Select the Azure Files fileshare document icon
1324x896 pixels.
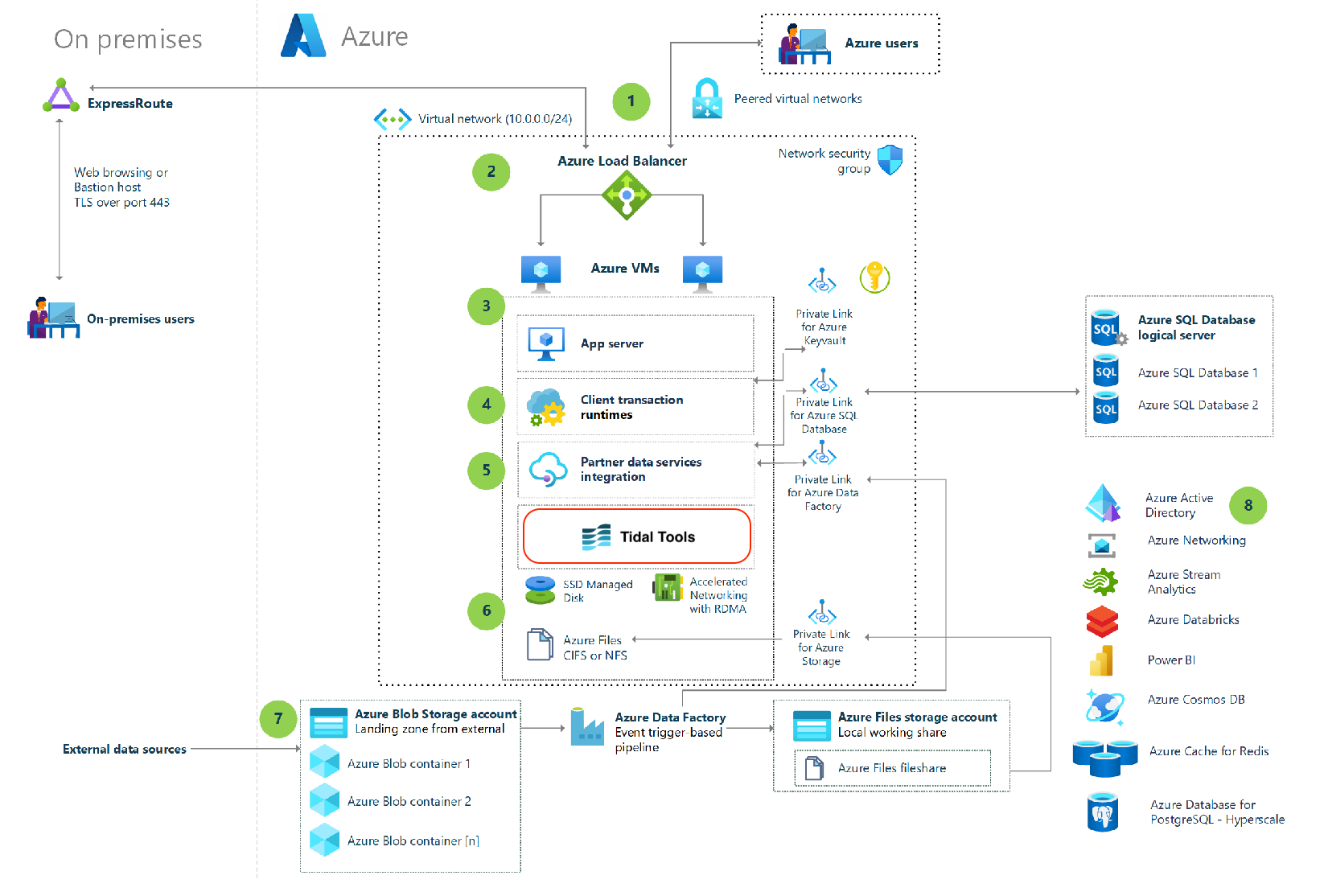click(x=814, y=768)
